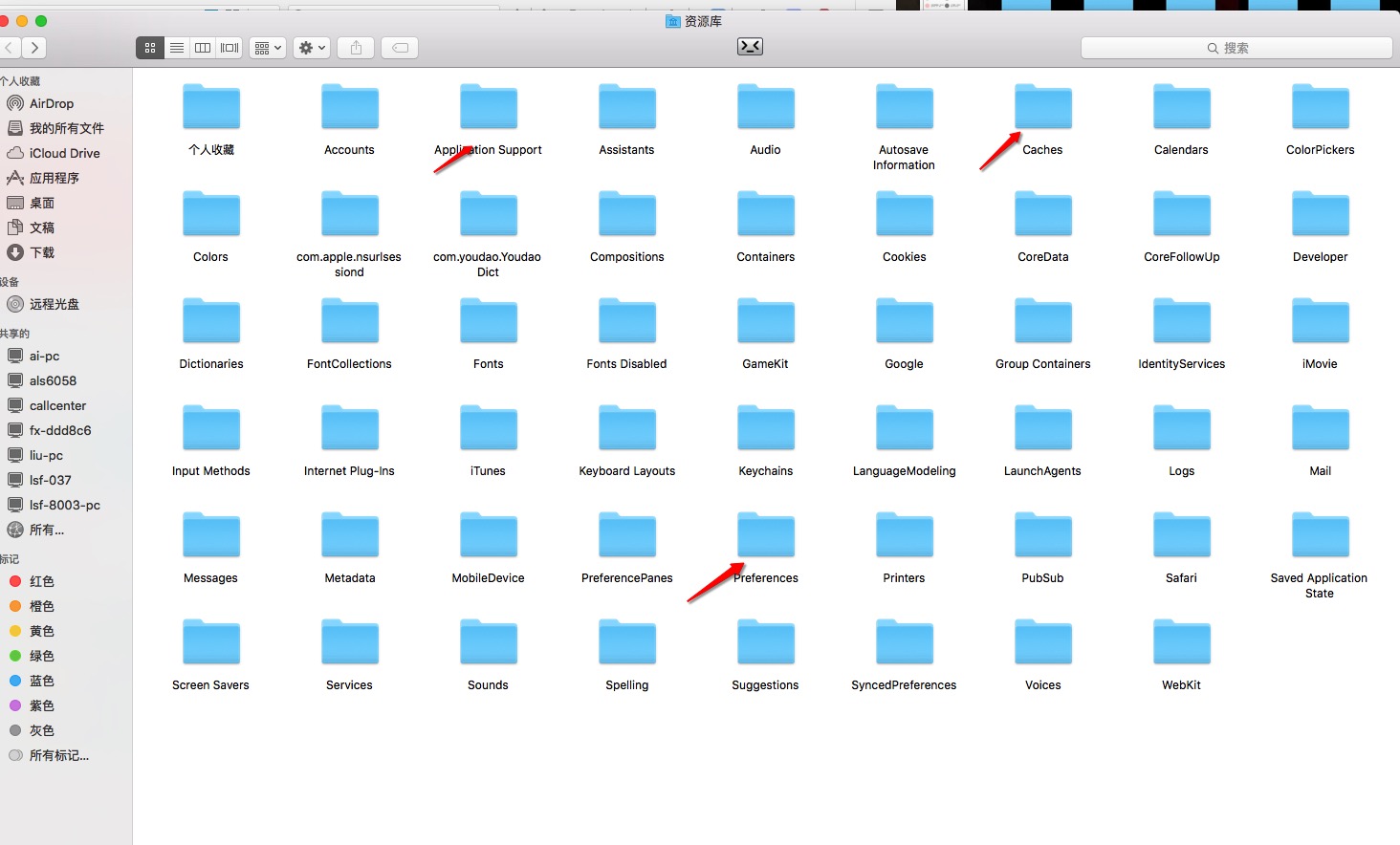Open the com.youdao.YoudaoDict folder
The width and height of the screenshot is (1400, 845).
(x=488, y=214)
